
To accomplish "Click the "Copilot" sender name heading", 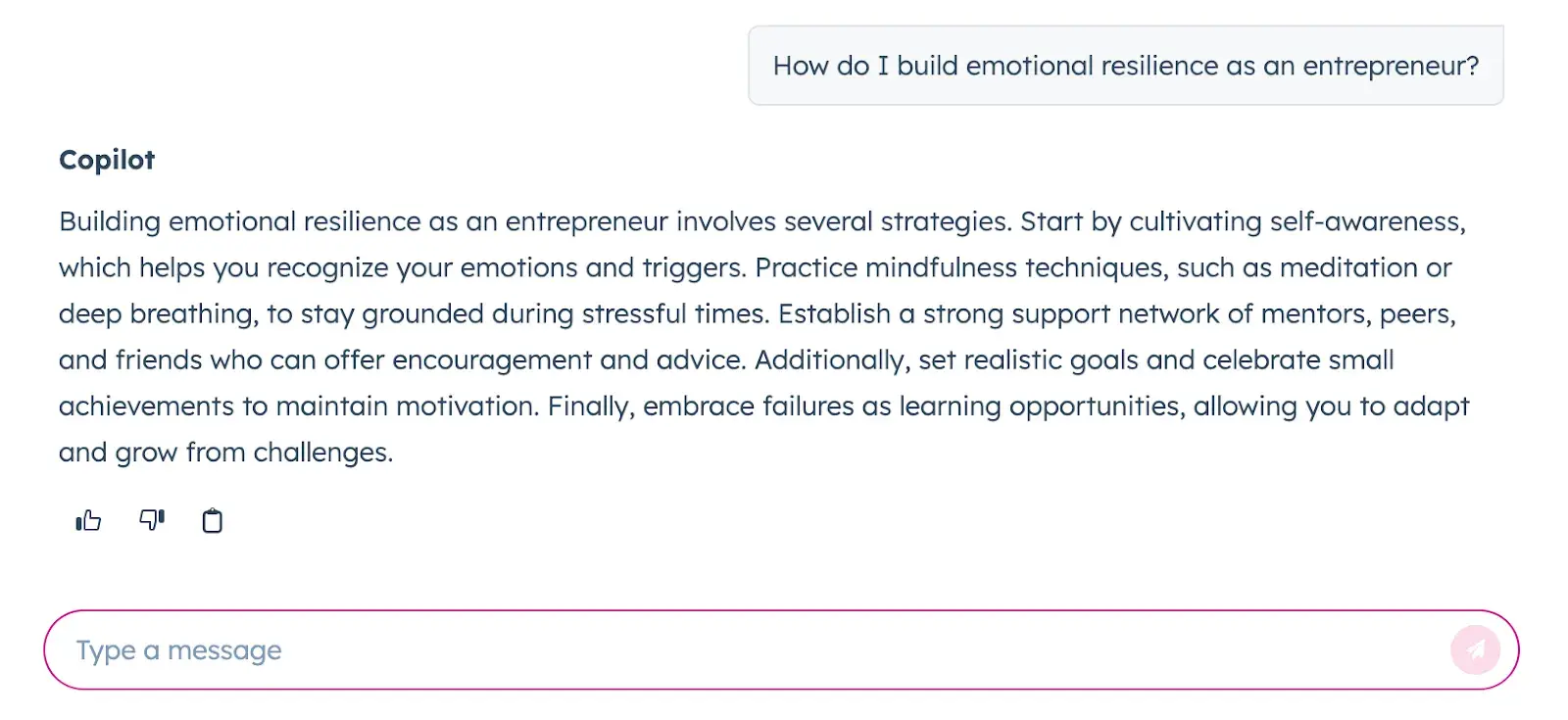I will (107, 160).
